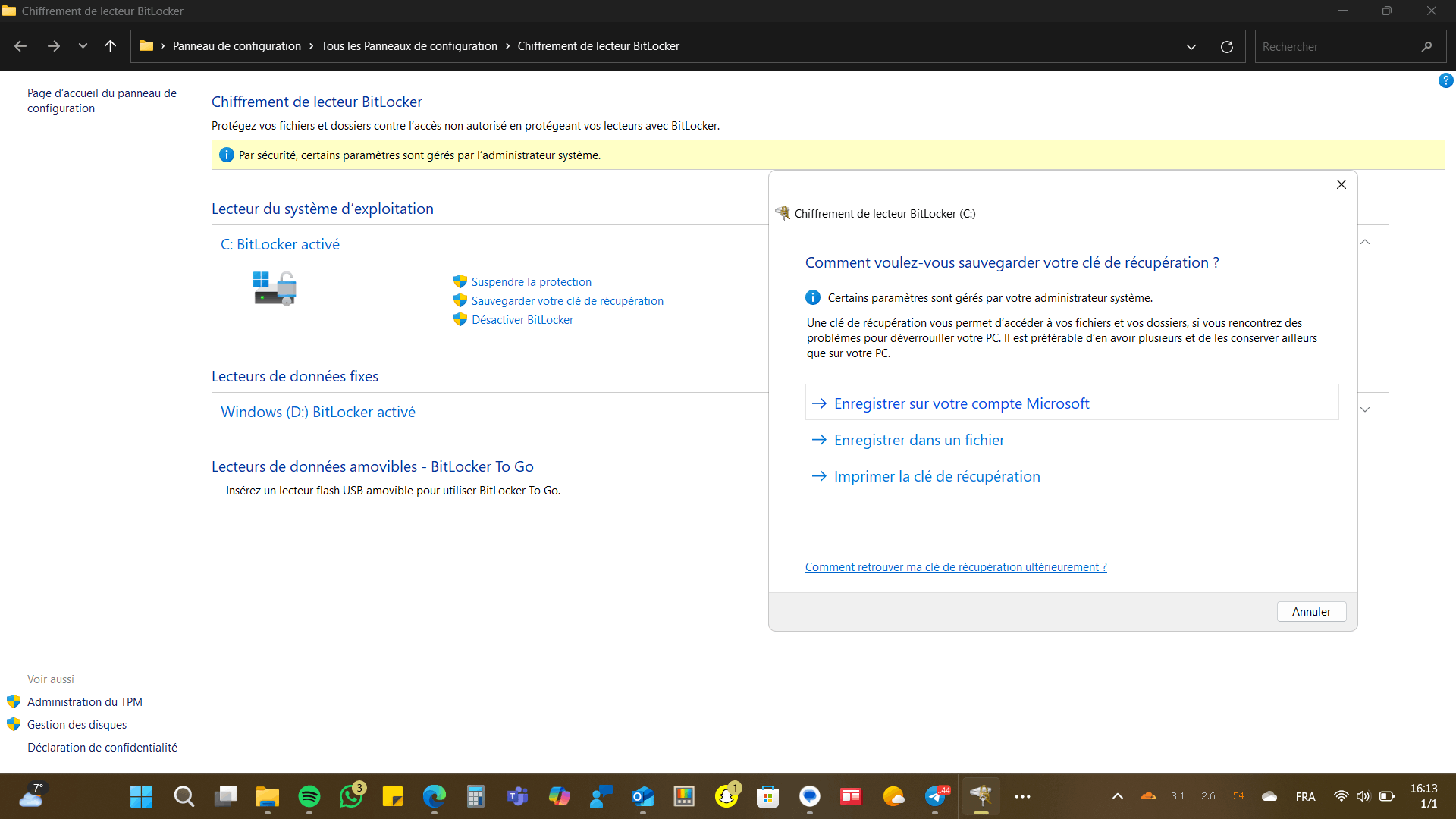Screen dimensions: 1456x819
Task: Open 'Tous les Panneaux de configuration' breadcrumb
Action: (x=409, y=46)
